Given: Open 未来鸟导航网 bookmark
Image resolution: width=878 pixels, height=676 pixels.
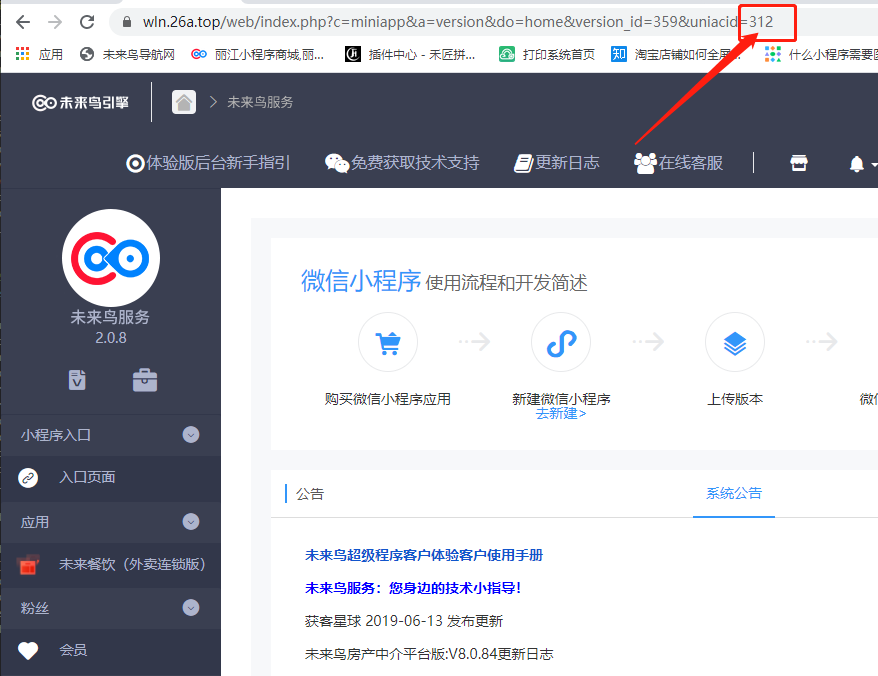Looking at the screenshot, I should [x=128, y=54].
